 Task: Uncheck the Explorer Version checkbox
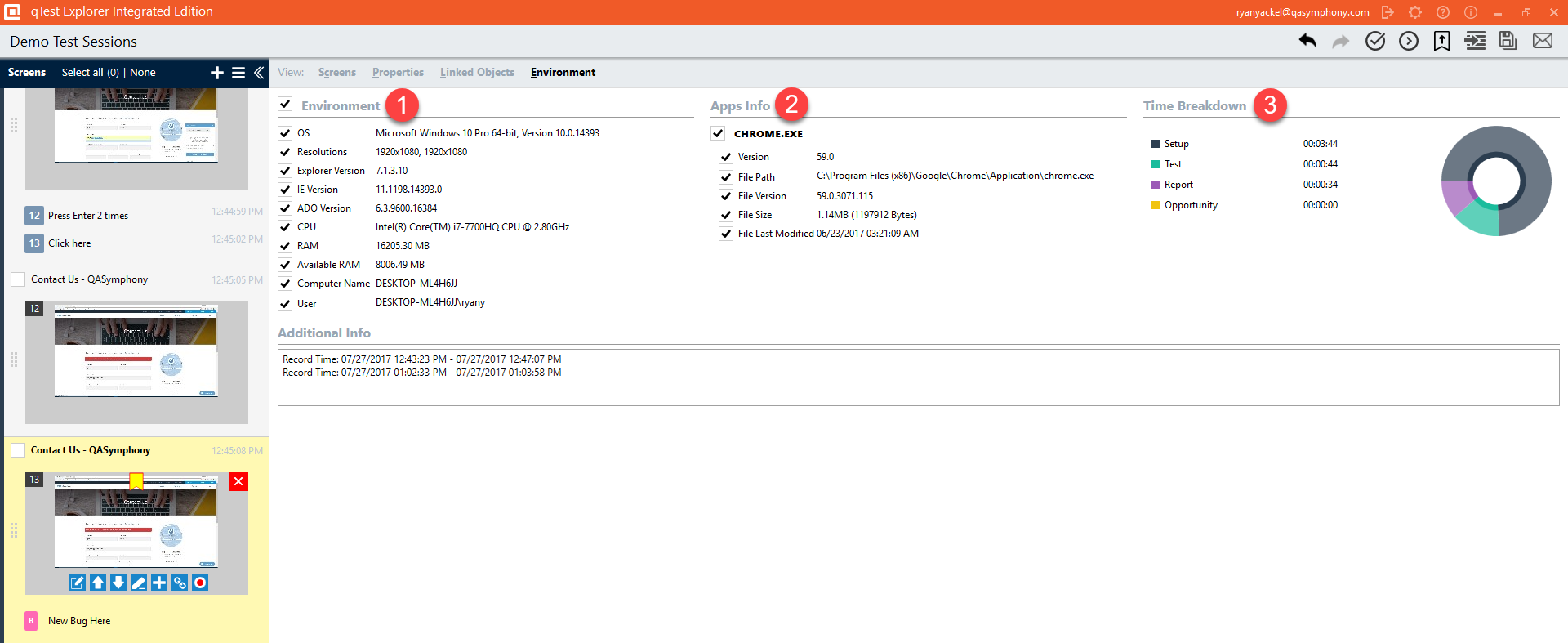285,171
